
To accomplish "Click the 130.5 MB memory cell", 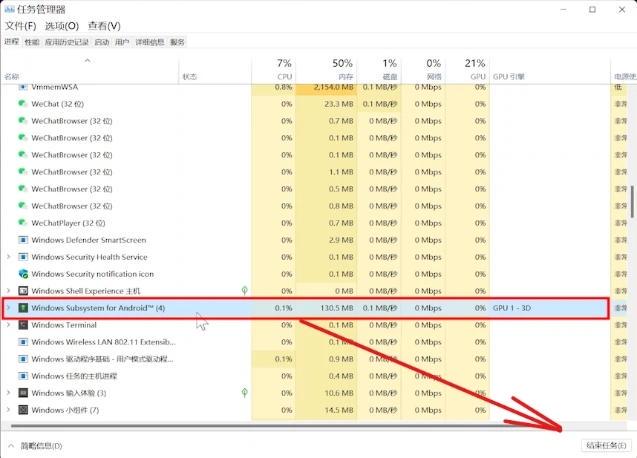I will coord(326,308).
